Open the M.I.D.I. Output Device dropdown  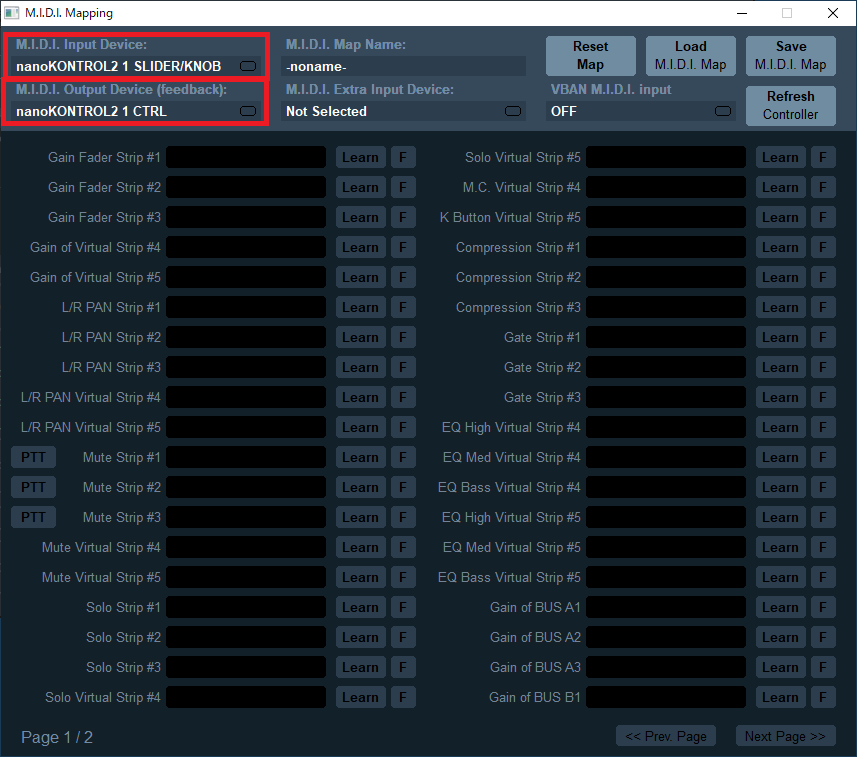coord(135,111)
